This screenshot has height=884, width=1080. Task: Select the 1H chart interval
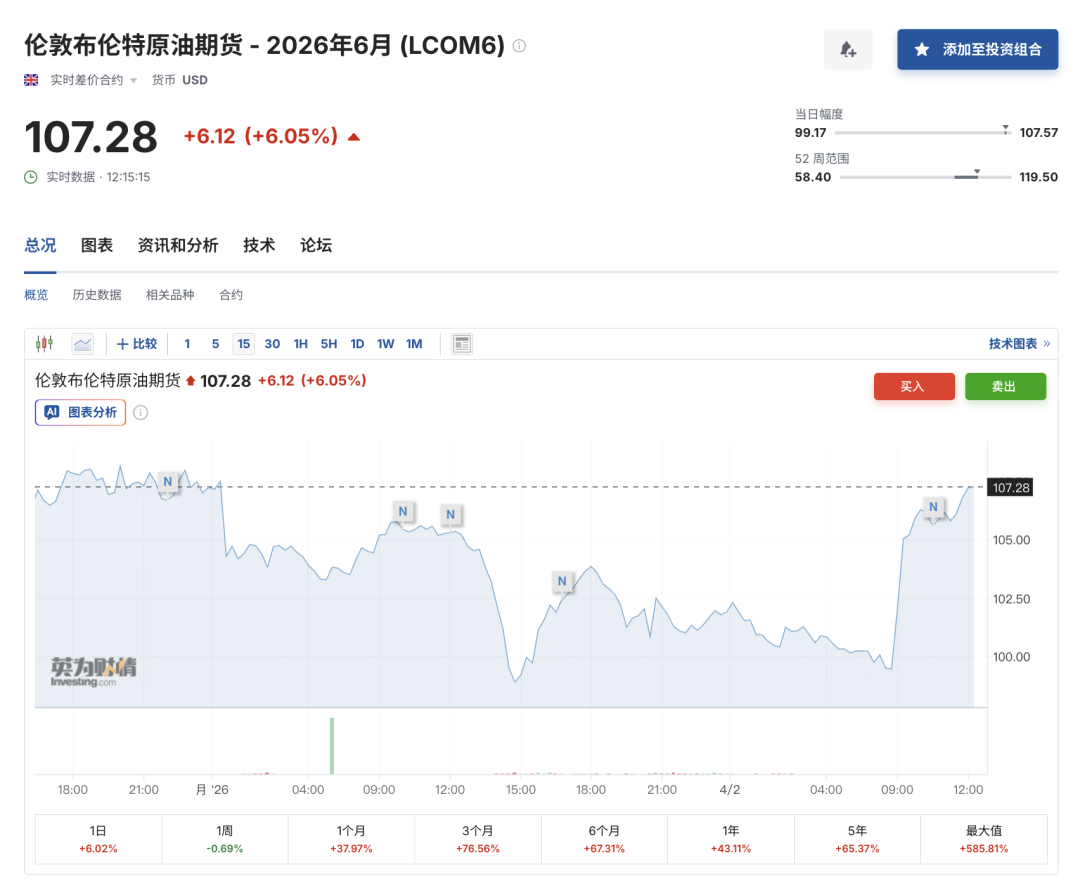[300, 344]
